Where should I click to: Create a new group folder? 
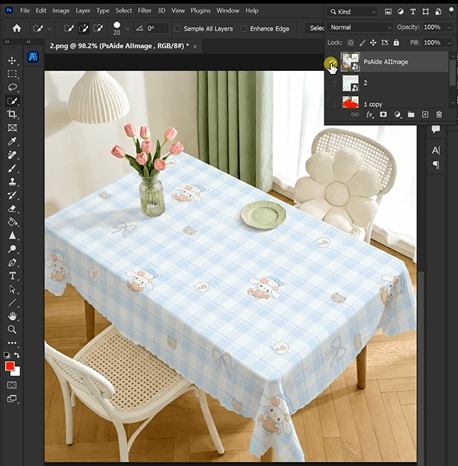coord(411,115)
